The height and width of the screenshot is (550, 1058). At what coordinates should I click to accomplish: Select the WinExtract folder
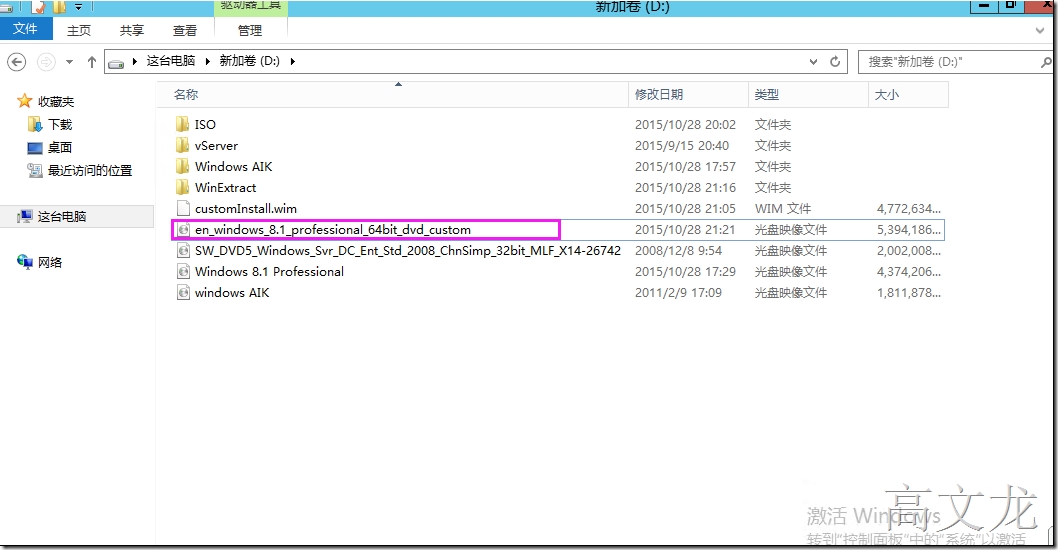point(225,188)
